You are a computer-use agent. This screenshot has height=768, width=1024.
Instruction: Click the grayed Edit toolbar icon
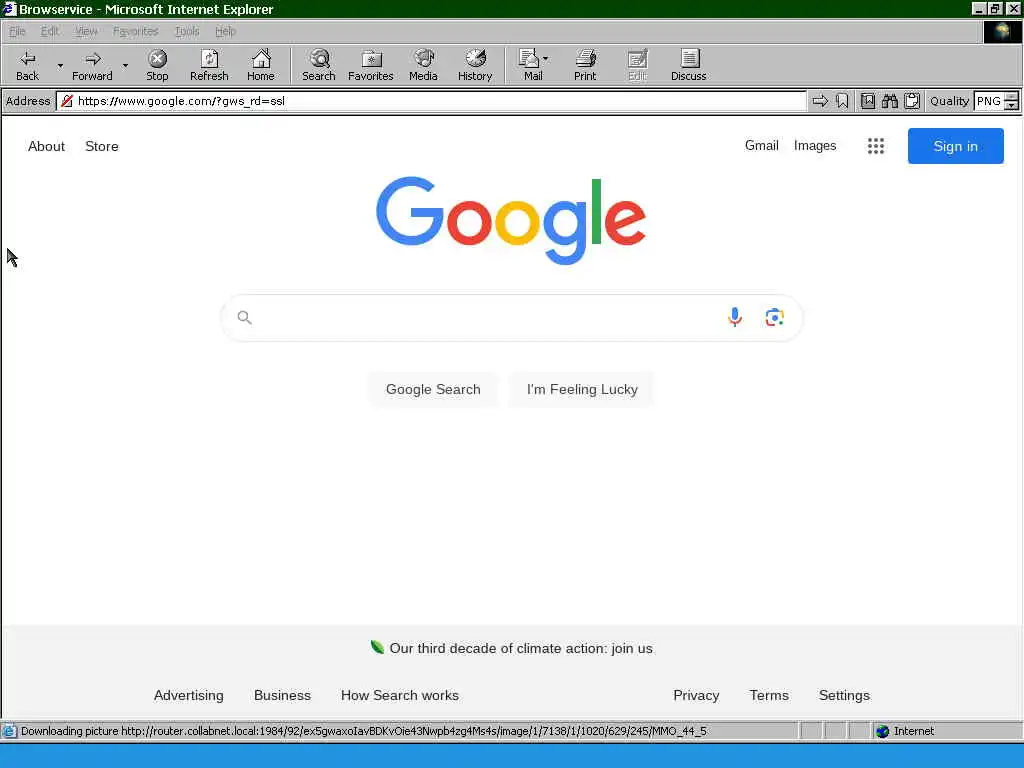637,65
